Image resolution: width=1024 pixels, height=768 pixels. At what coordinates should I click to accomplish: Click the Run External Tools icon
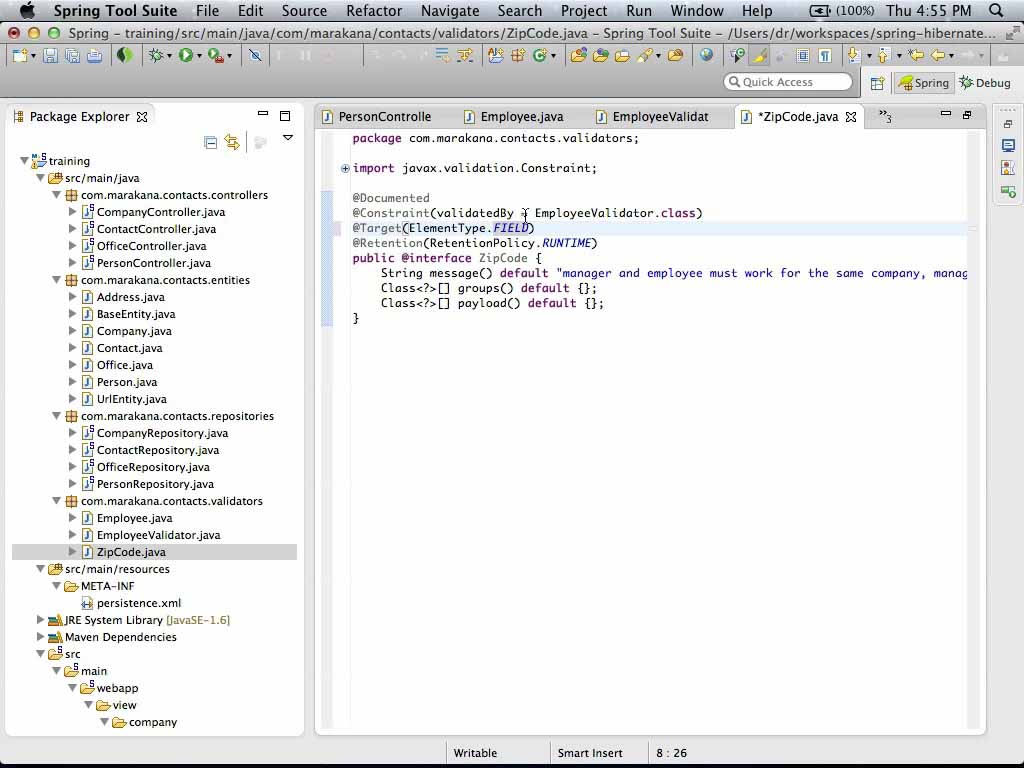point(215,56)
